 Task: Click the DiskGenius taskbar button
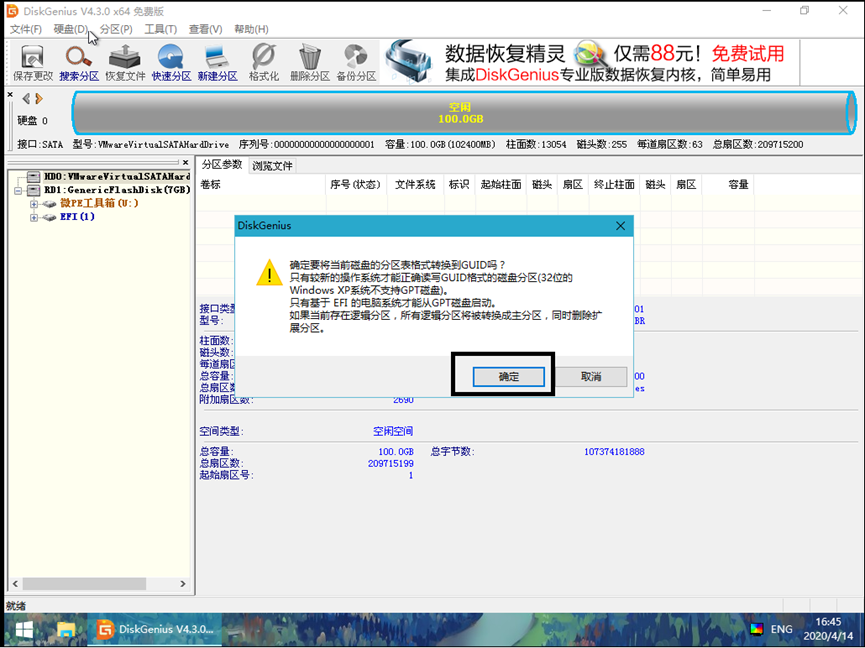[x=154, y=629]
